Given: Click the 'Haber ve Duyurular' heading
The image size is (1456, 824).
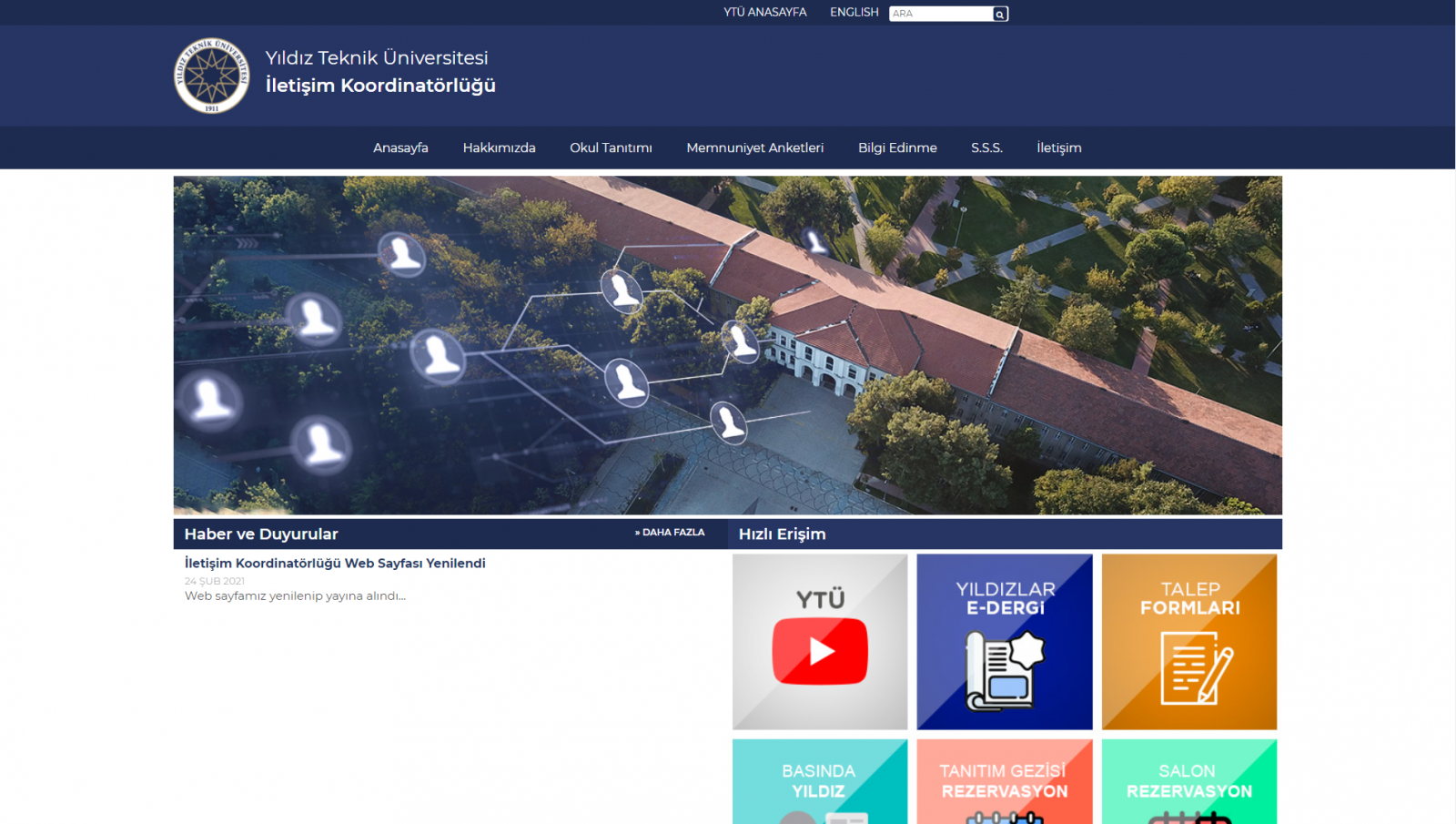Looking at the screenshot, I should (261, 534).
